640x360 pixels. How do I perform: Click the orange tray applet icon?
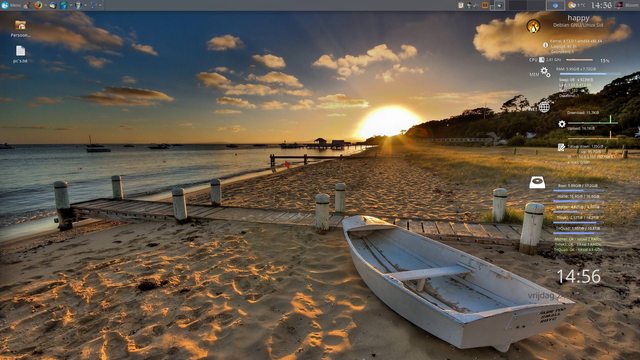click(484, 5)
